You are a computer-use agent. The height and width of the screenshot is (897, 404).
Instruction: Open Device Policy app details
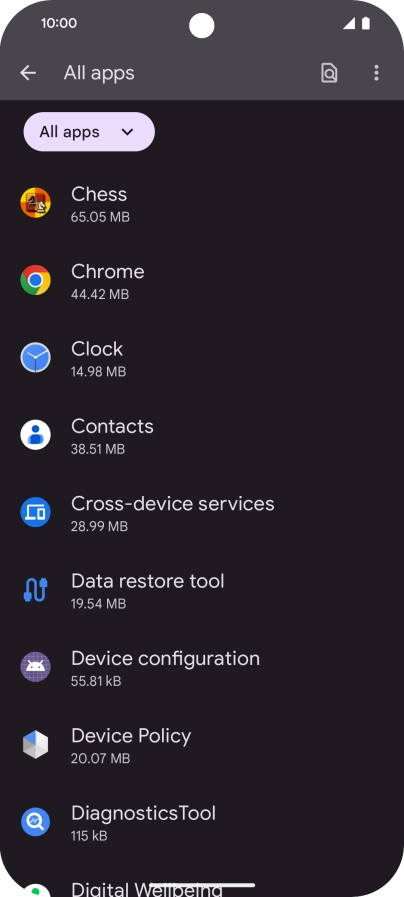(x=202, y=744)
